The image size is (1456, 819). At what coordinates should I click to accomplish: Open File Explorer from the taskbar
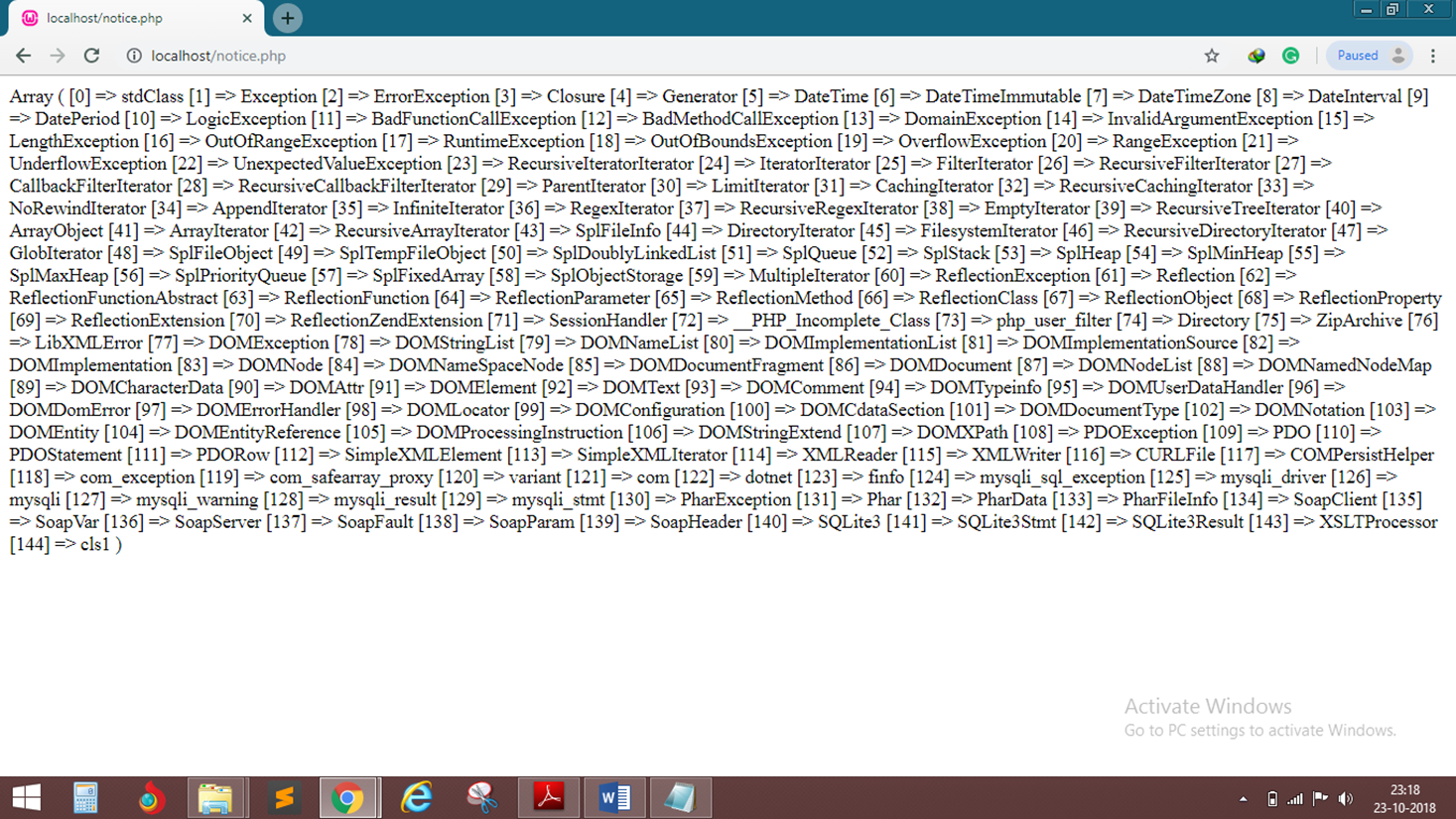click(x=215, y=798)
